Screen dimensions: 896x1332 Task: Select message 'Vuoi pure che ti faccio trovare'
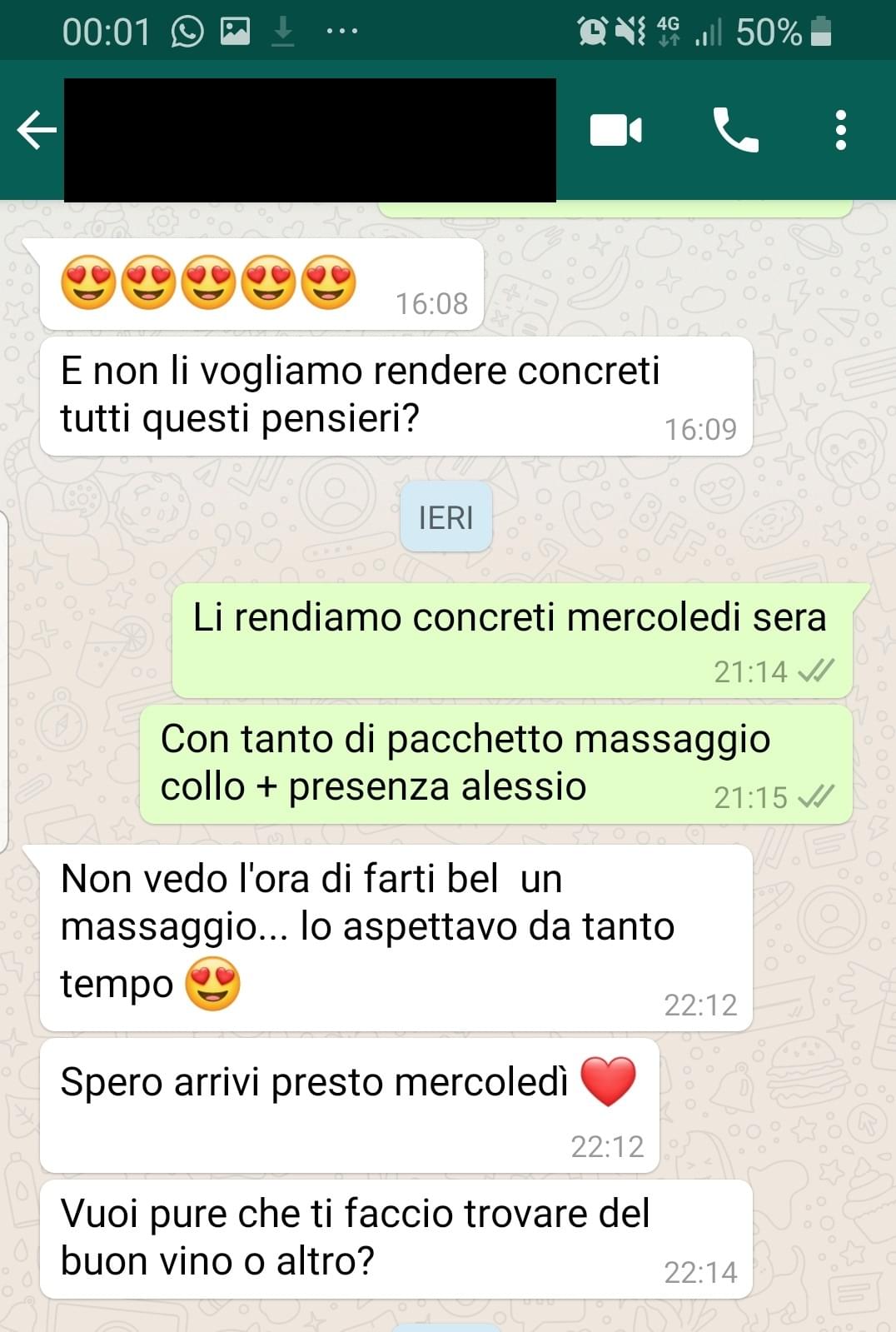click(396, 1239)
